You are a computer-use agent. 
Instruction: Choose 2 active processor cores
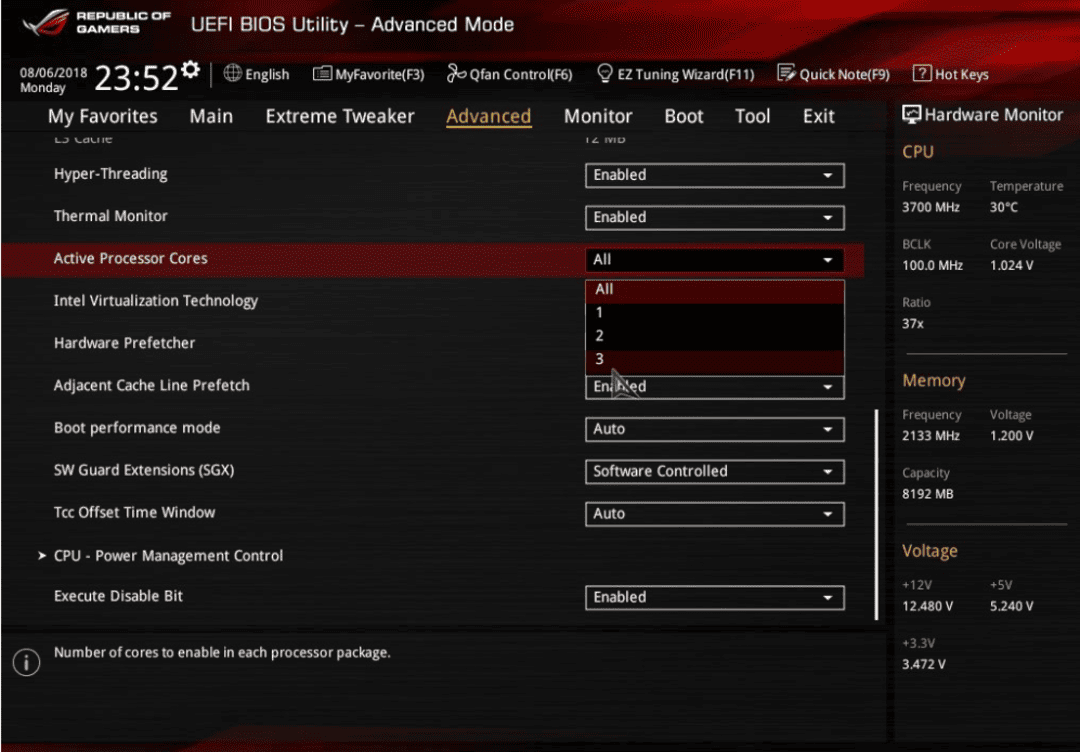714,336
